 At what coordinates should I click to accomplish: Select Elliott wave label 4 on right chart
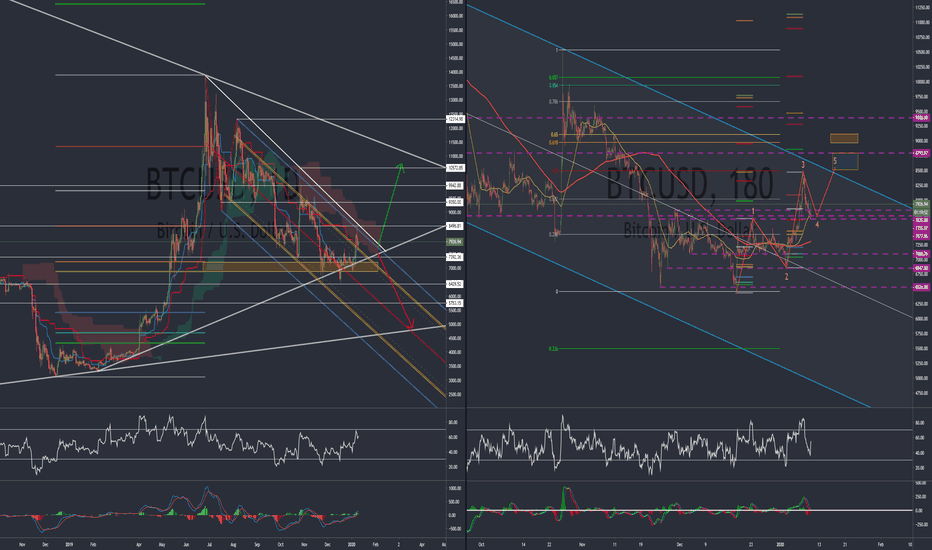click(x=817, y=224)
